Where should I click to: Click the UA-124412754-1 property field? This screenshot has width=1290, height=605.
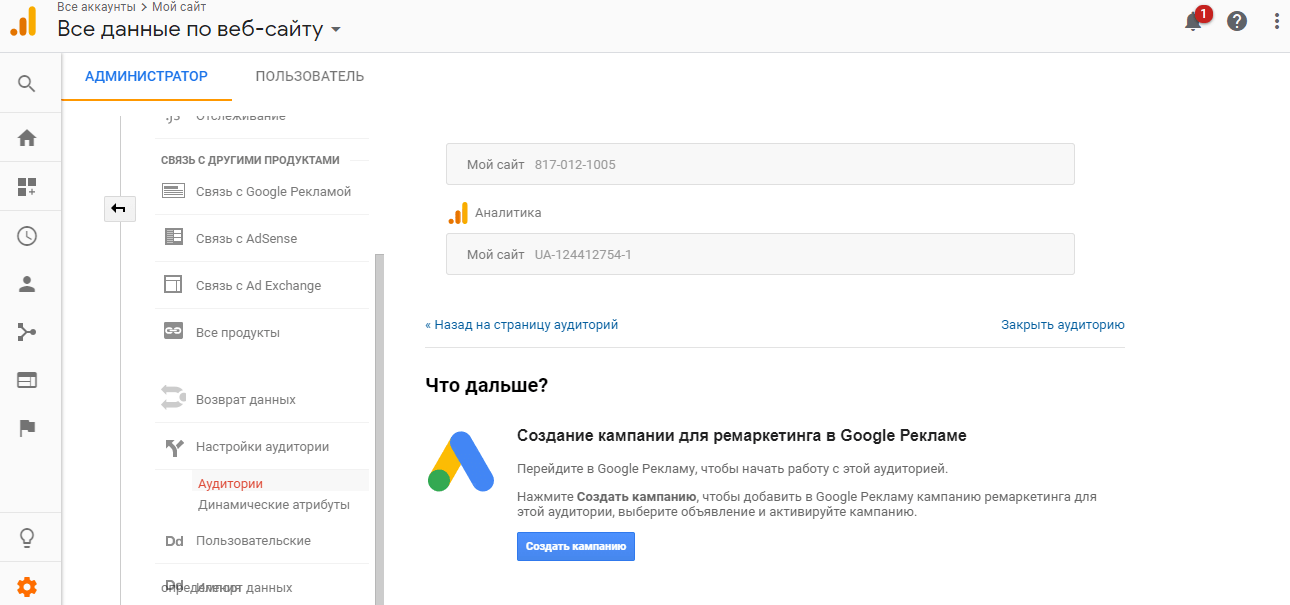pyautogui.click(x=760, y=254)
